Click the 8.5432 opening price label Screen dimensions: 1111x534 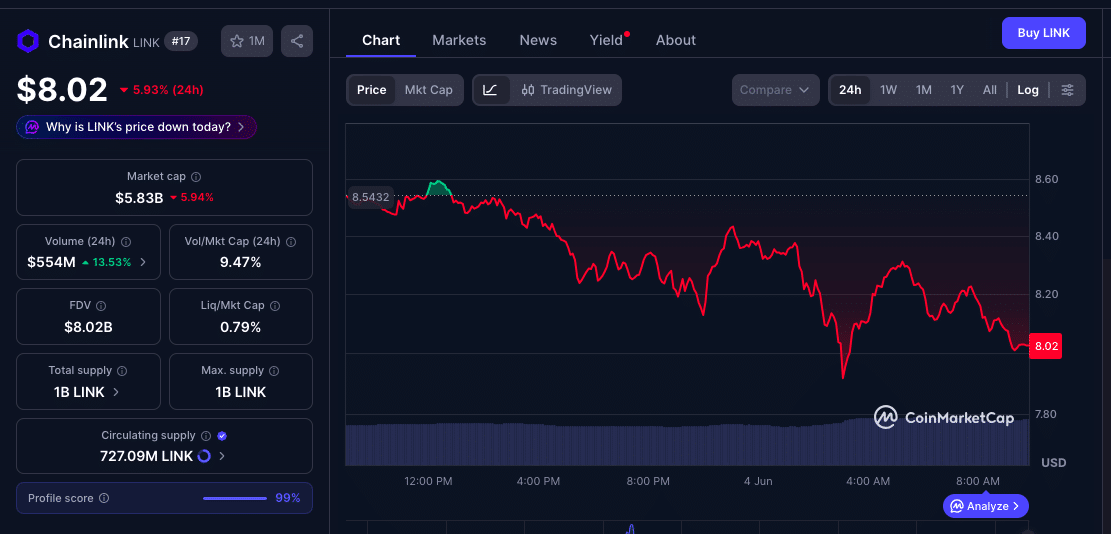[x=371, y=197]
